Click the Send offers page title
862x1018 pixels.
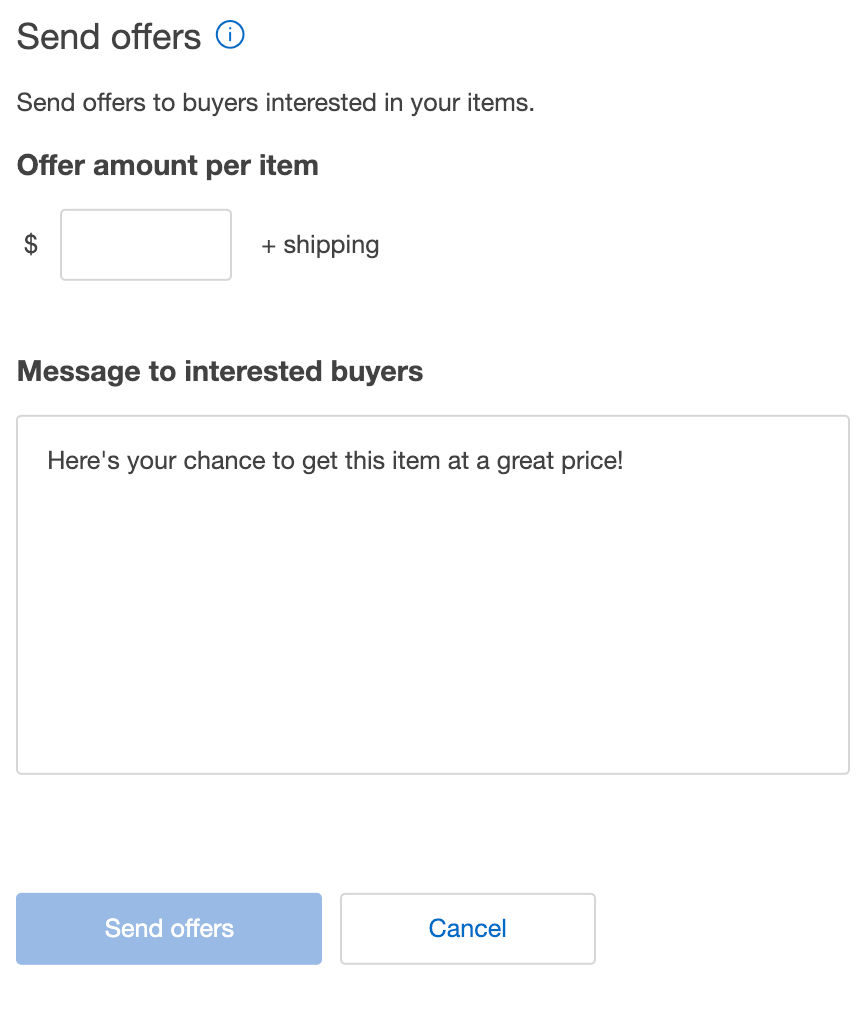108,36
